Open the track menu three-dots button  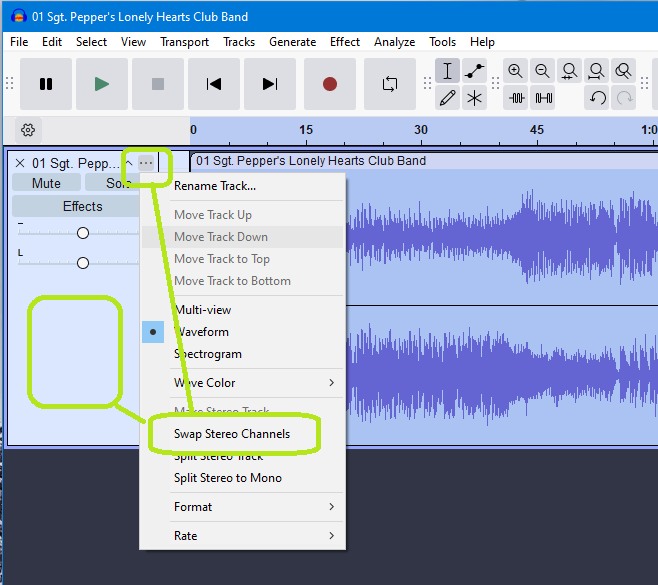(x=146, y=163)
